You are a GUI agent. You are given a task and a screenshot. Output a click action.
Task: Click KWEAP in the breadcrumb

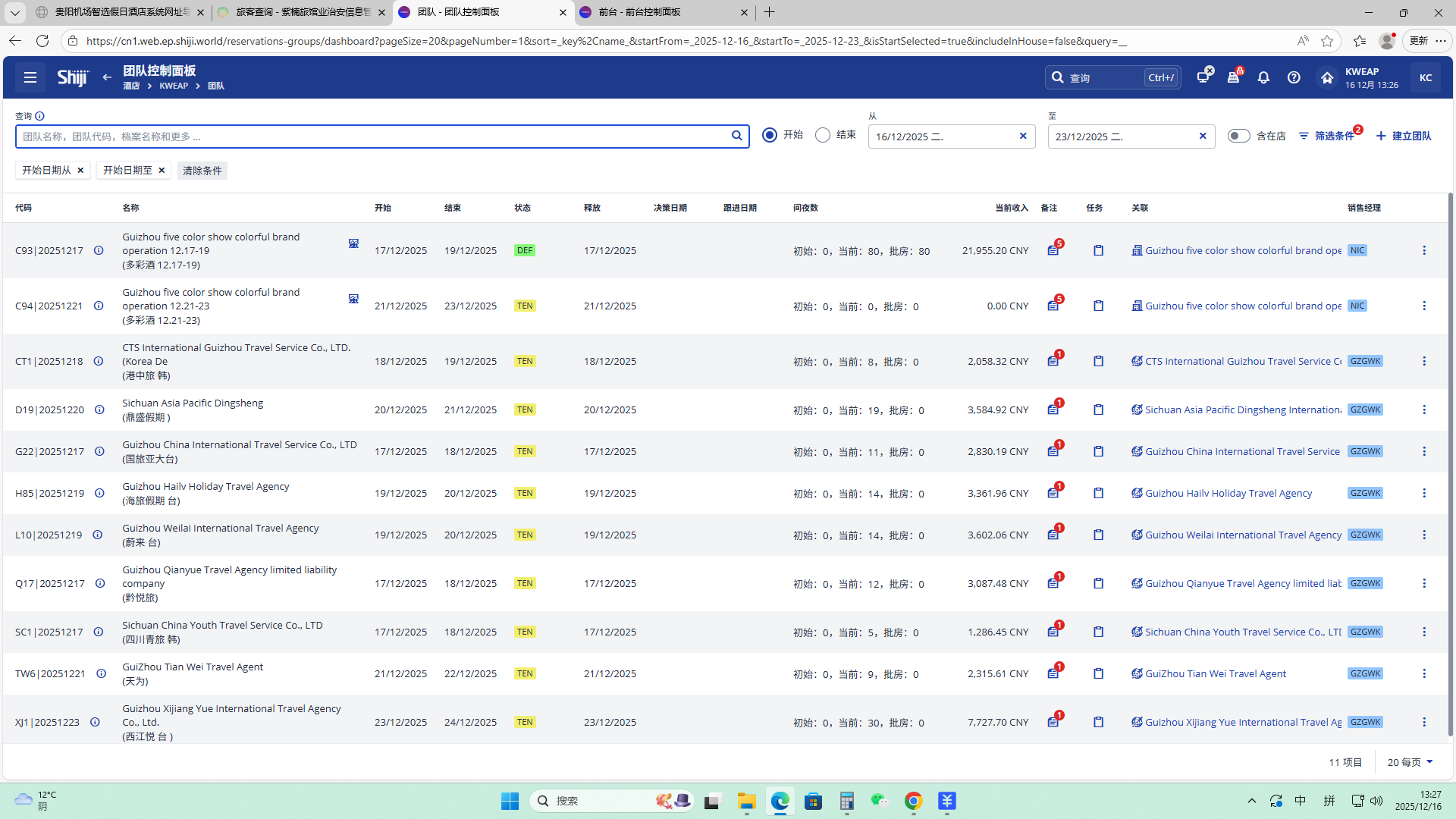tap(174, 86)
